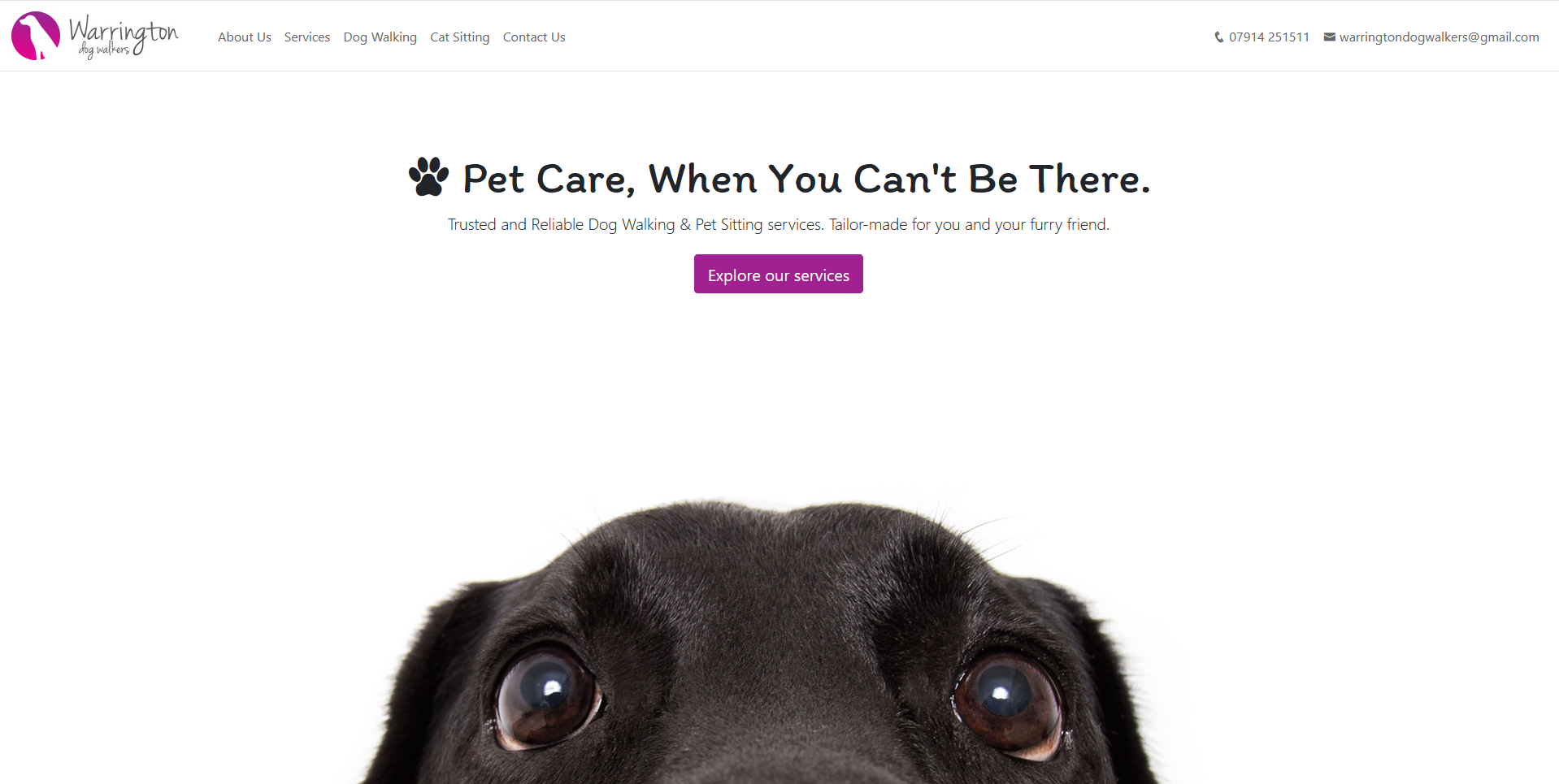Click the phone handset icon in header
Image resolution: width=1559 pixels, height=784 pixels.
click(1218, 37)
